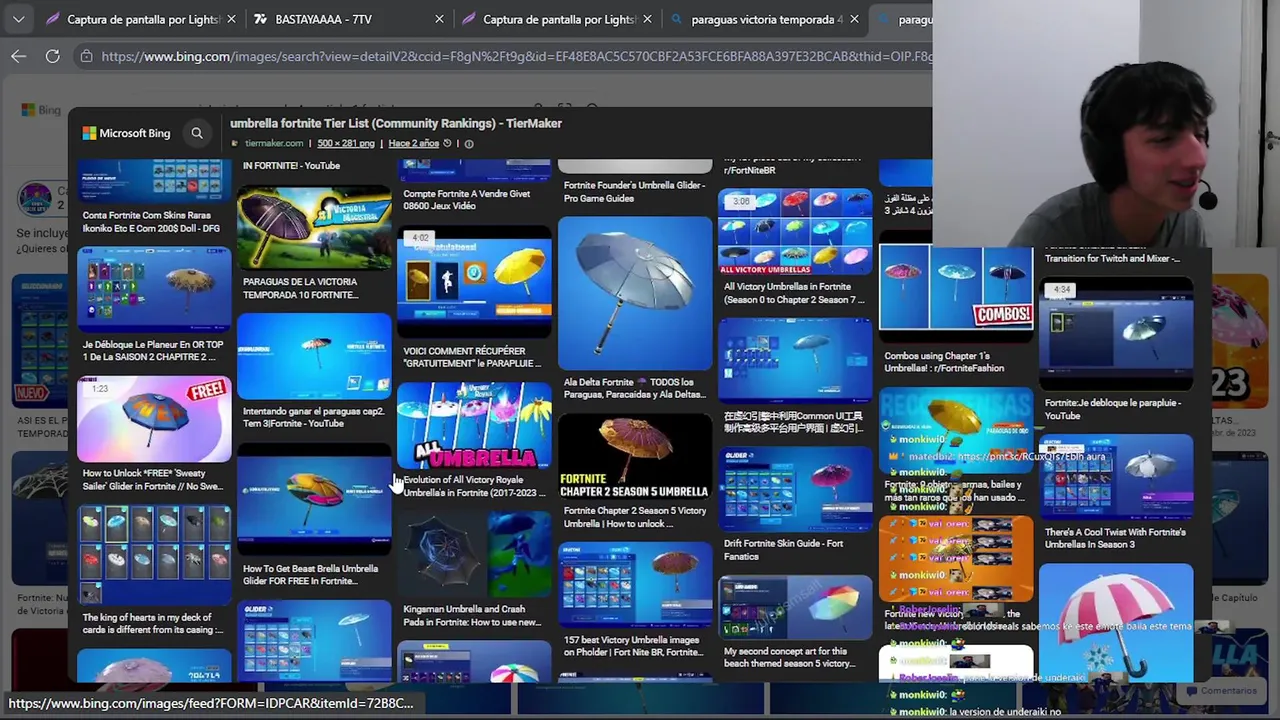Open There's A Cool Twist umbrellas thumbnail

(1116, 477)
